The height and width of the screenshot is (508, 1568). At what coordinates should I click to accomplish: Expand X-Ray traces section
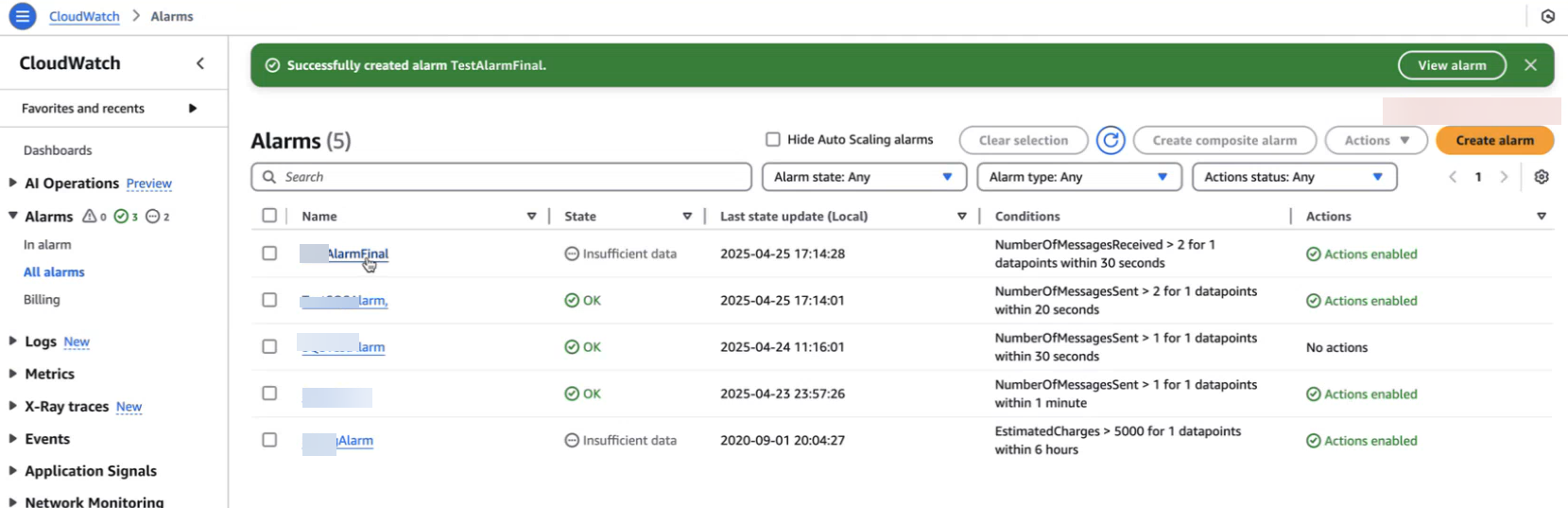12,406
